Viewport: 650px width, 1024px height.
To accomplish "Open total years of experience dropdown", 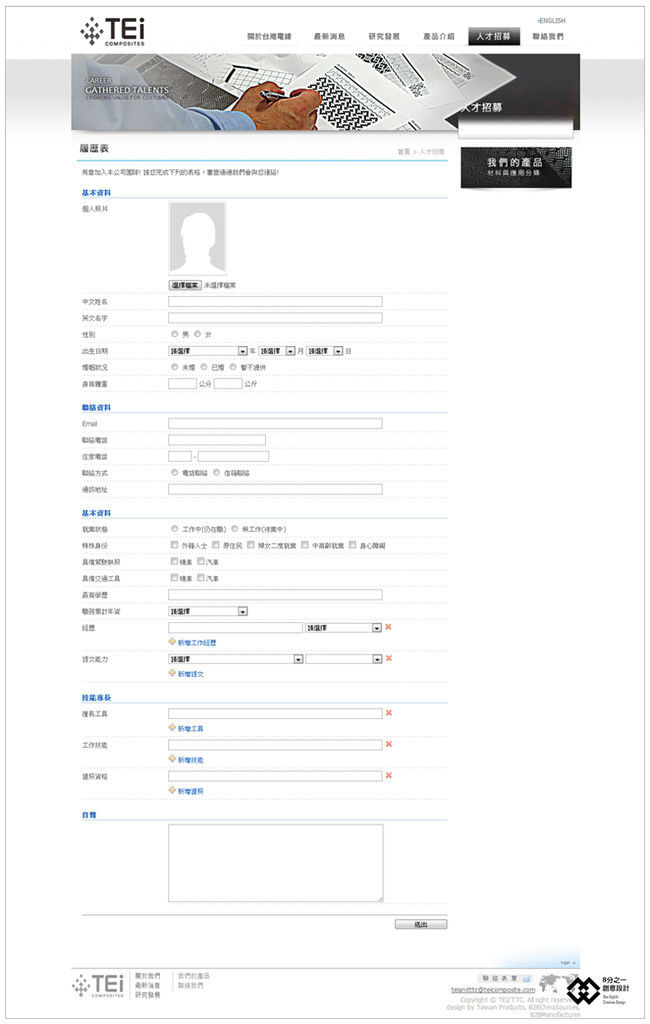I will click(x=208, y=611).
